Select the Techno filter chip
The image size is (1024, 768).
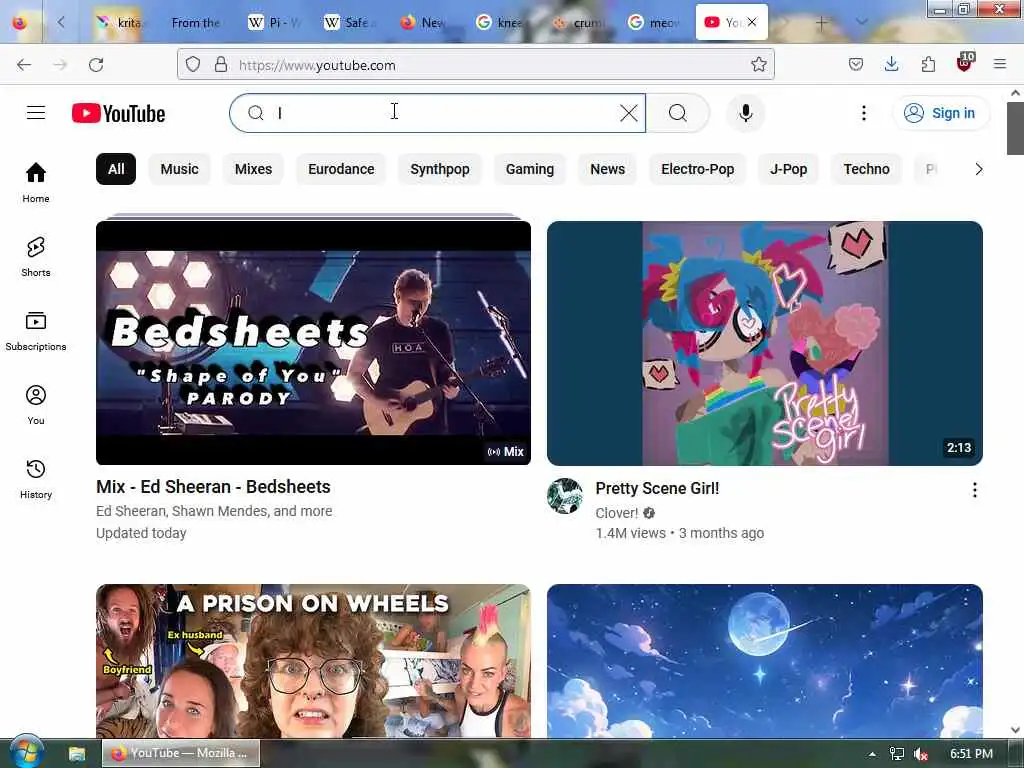[x=866, y=169]
